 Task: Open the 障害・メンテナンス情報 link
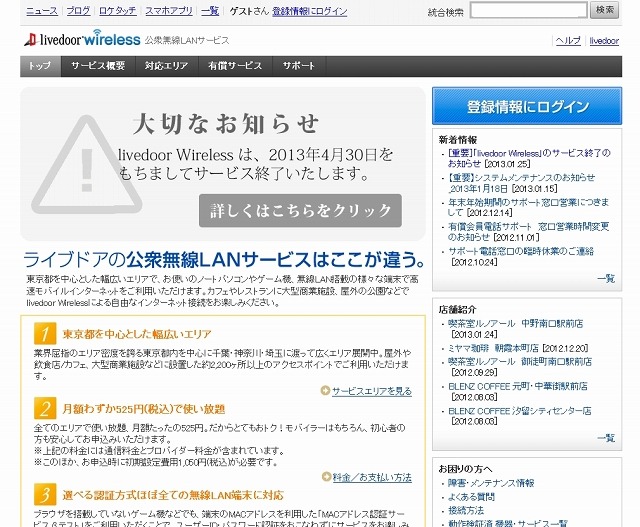pos(491,483)
